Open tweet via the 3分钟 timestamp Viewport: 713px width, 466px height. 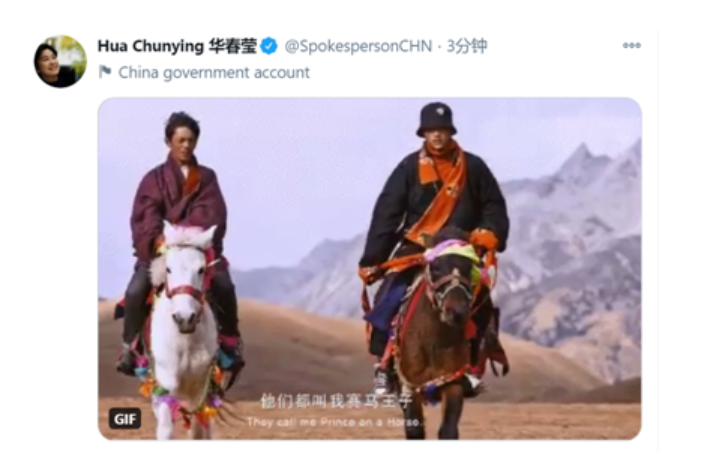pyautogui.click(x=467, y=46)
